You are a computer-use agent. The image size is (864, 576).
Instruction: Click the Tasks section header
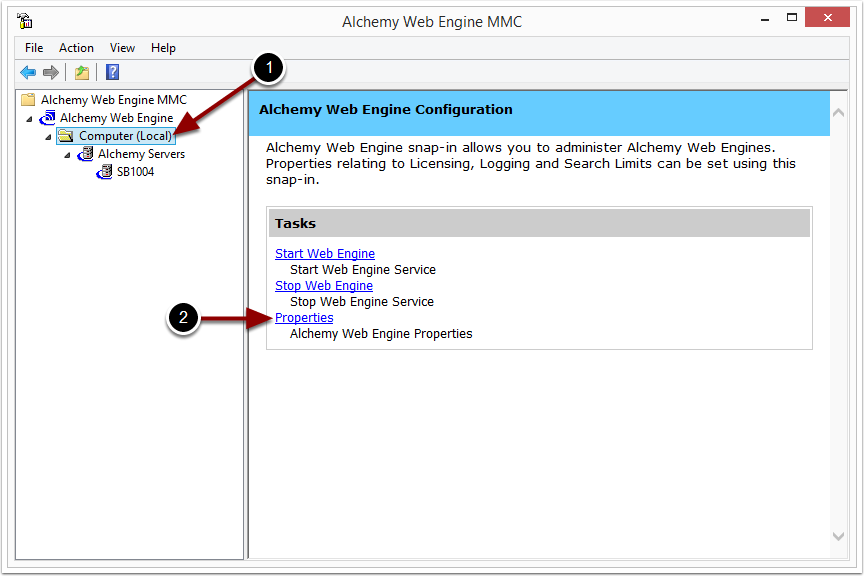pos(539,223)
